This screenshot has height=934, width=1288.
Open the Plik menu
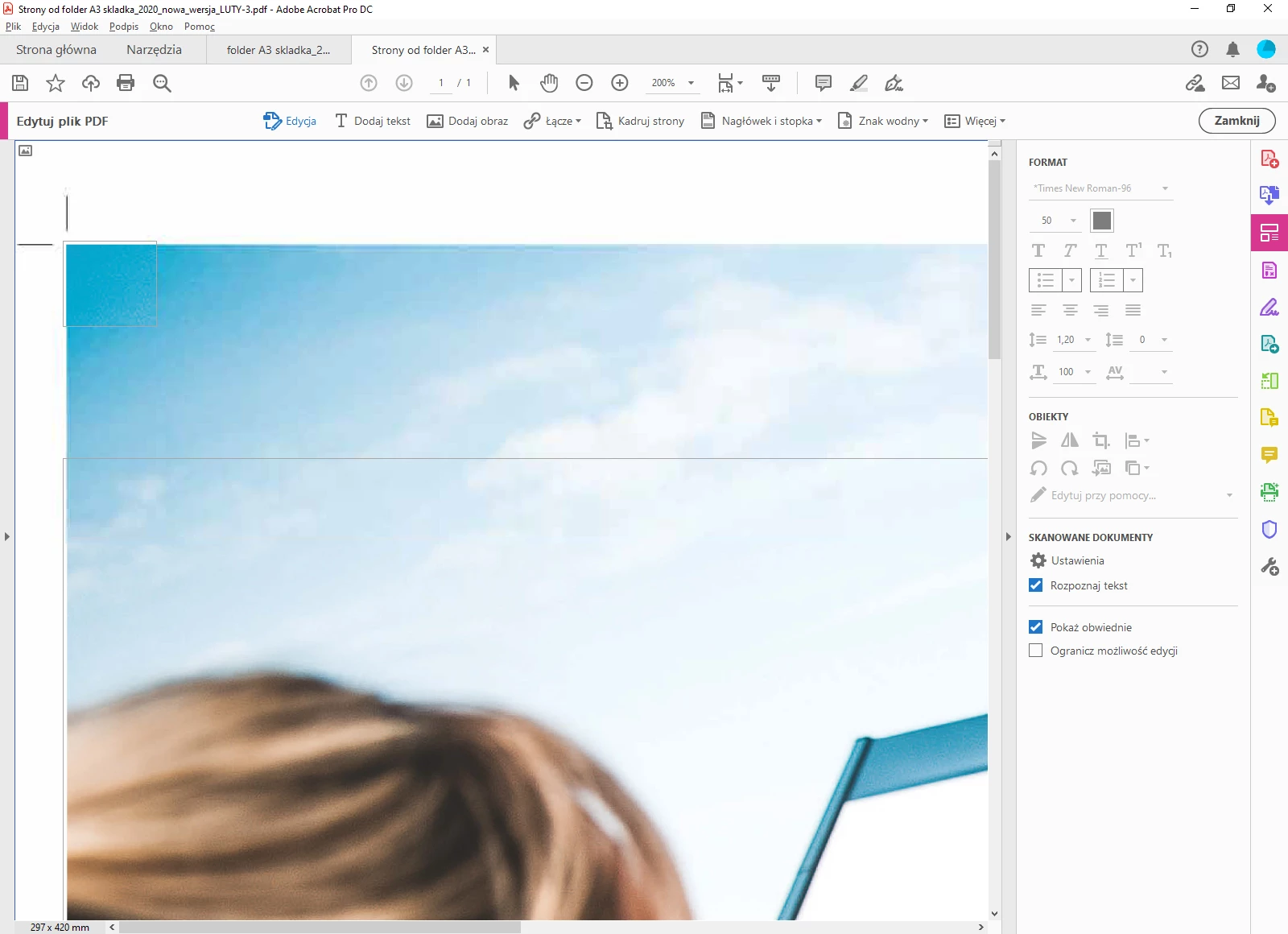click(x=13, y=27)
